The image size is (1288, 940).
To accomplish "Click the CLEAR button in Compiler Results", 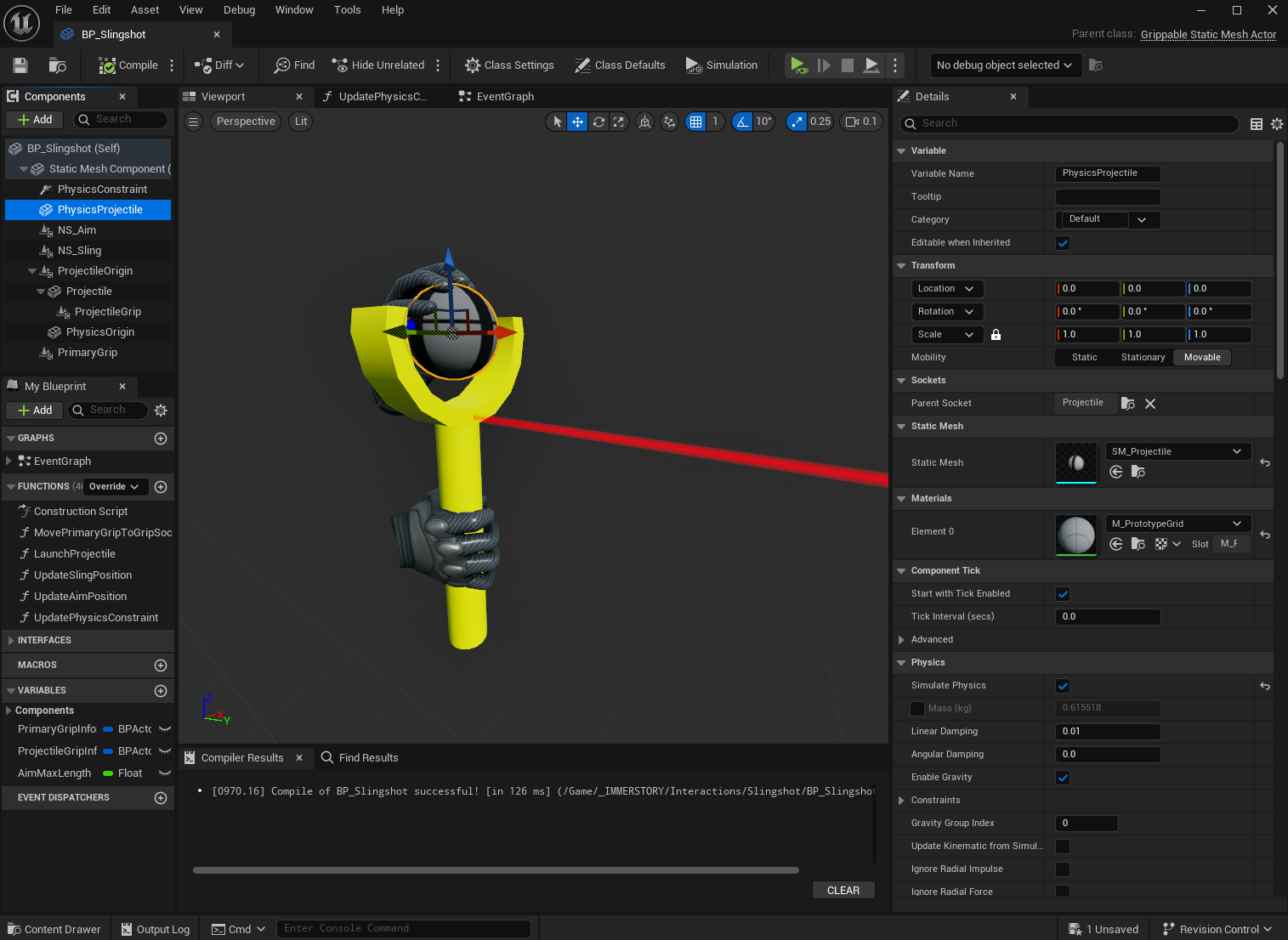I will coord(843,891).
